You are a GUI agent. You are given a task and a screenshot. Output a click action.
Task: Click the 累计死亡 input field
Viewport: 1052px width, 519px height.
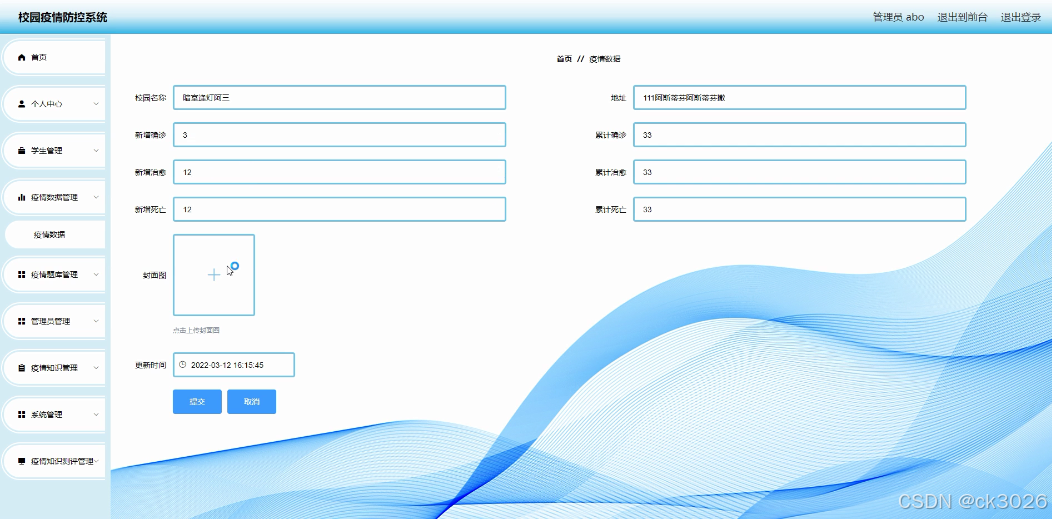[800, 209]
